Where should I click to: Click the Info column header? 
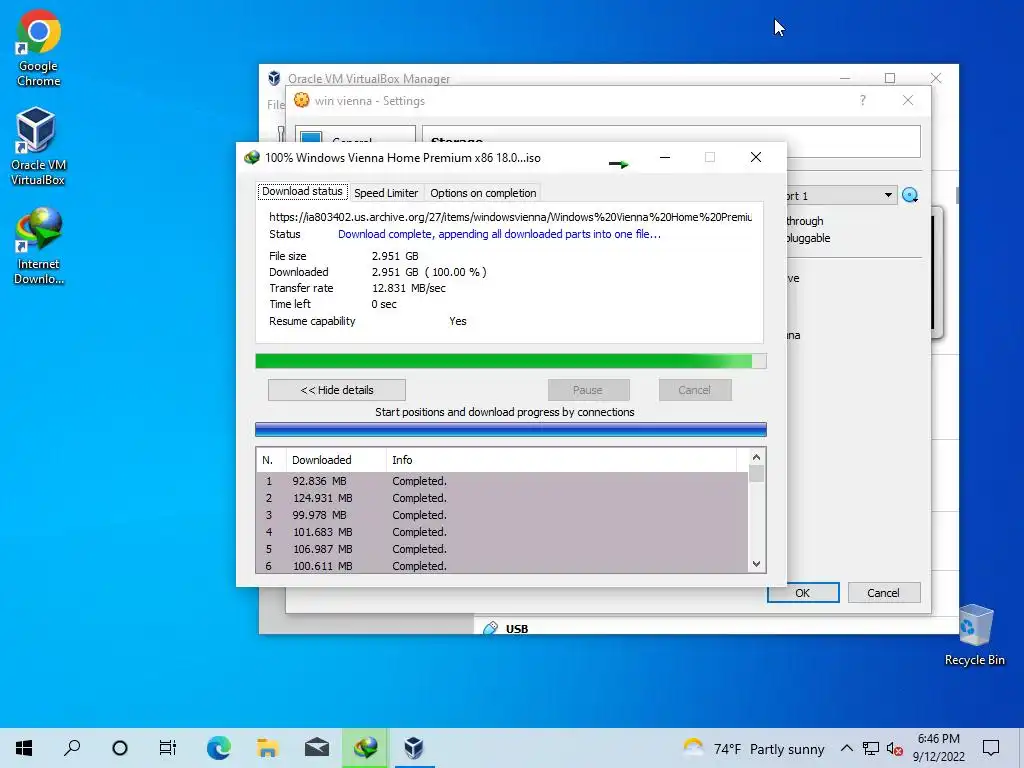[562, 460]
